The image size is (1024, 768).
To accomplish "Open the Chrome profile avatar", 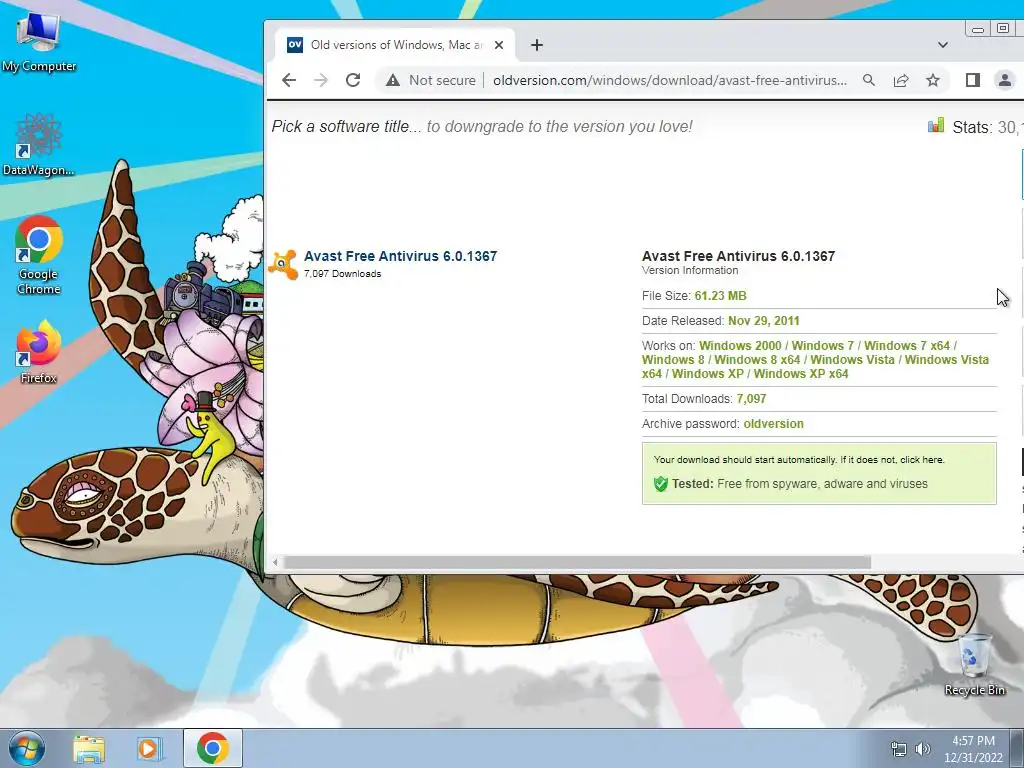I will pos(1004,80).
